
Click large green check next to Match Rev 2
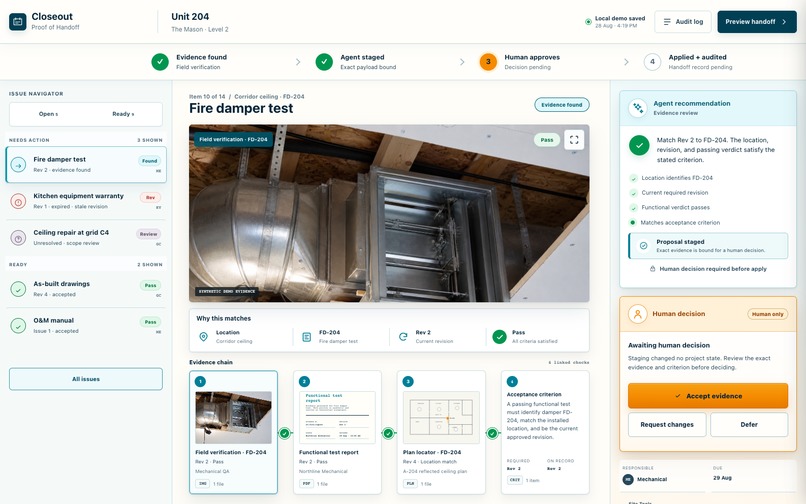tap(639, 146)
